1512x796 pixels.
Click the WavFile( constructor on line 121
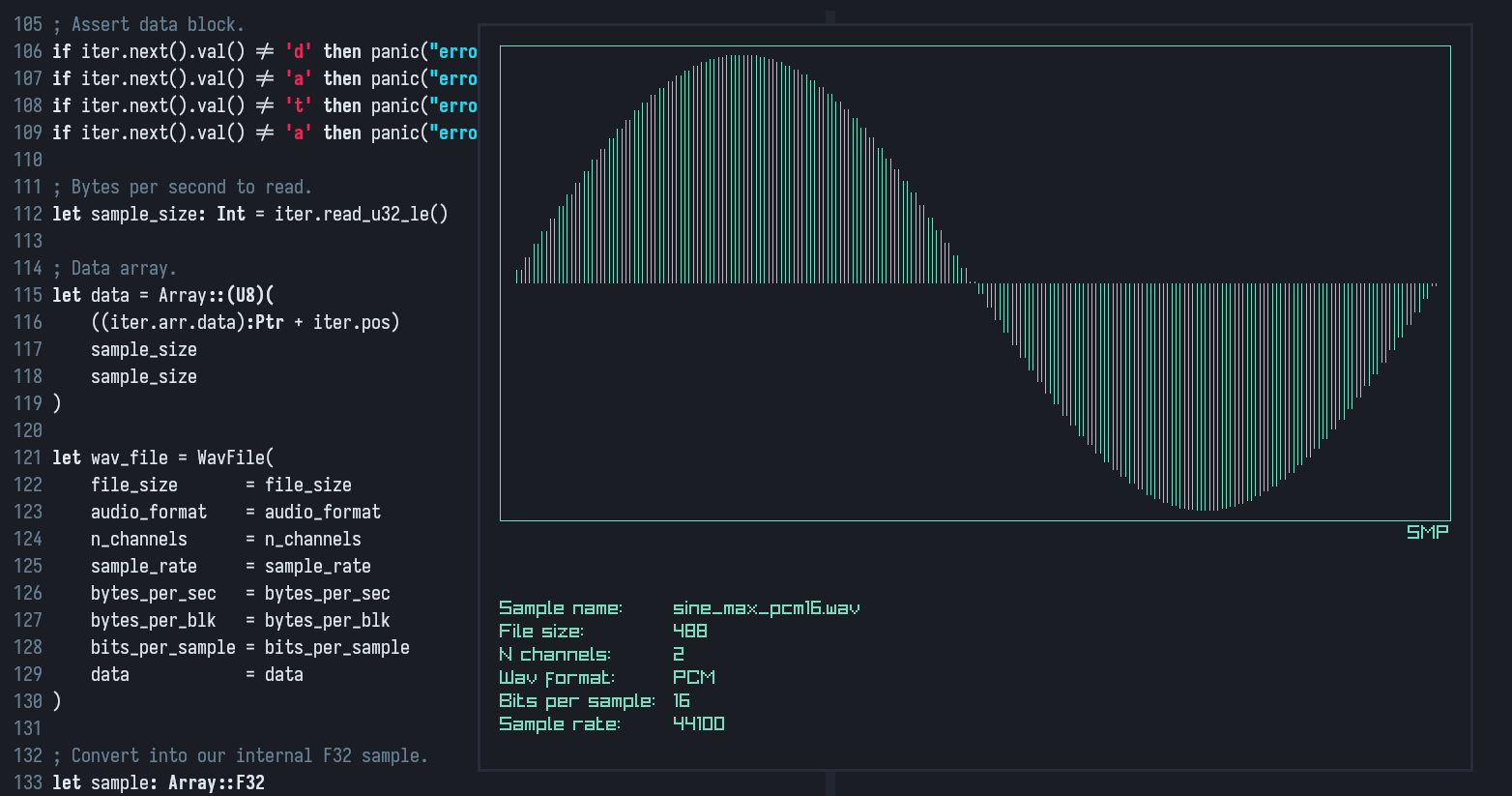(235, 457)
